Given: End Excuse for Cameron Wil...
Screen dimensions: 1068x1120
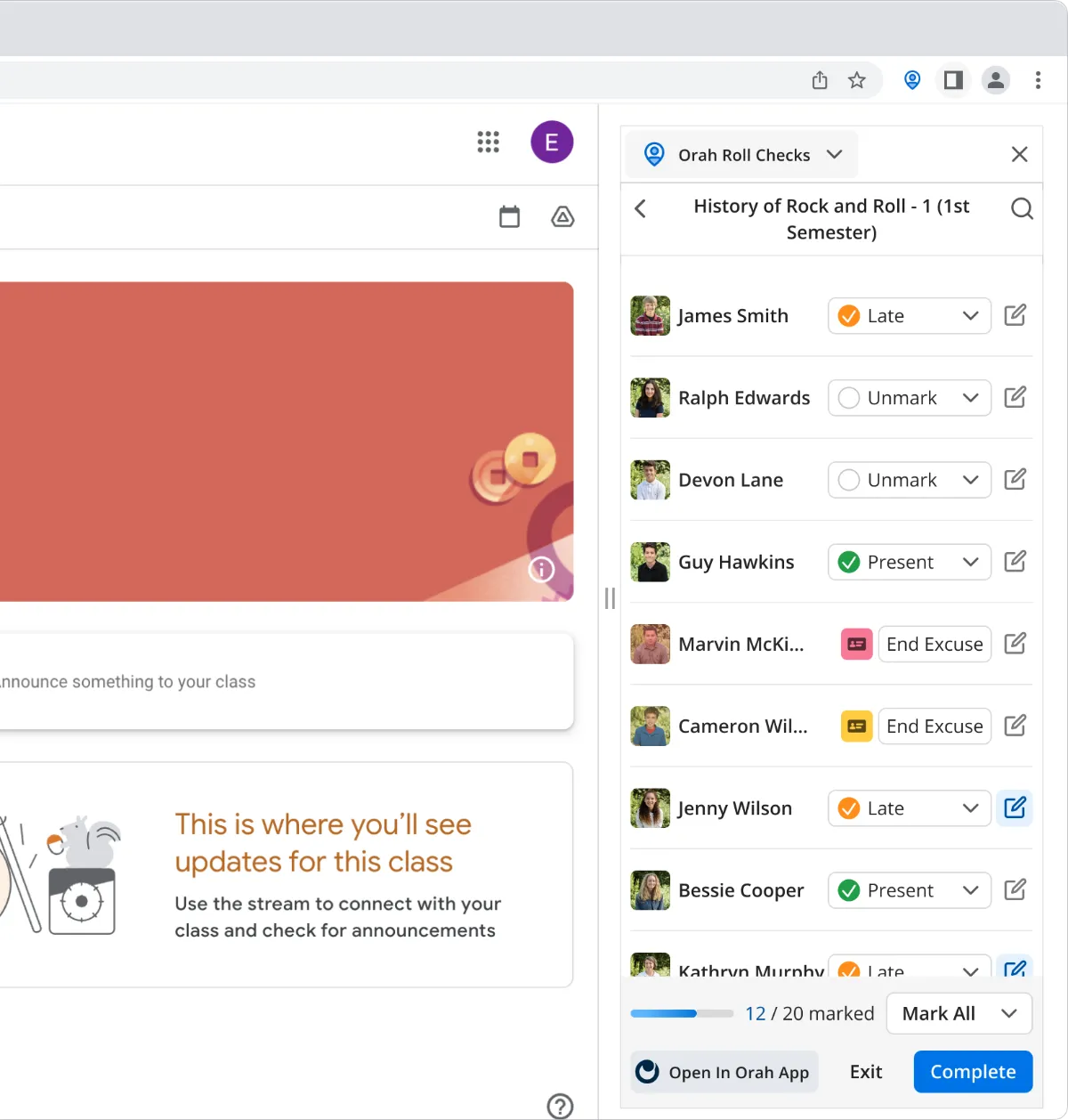Looking at the screenshot, I should pyautogui.click(x=934, y=726).
